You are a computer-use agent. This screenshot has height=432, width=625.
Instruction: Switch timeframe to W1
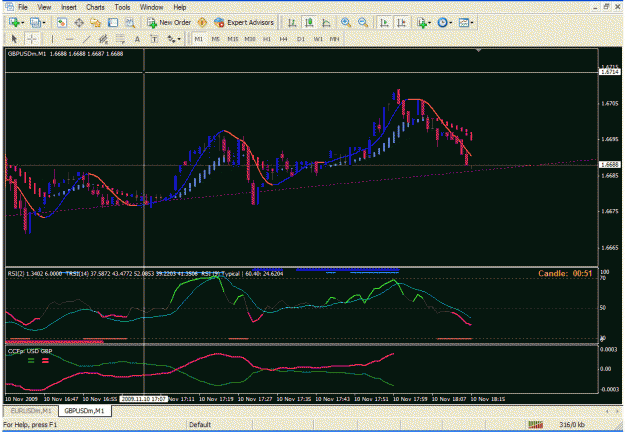pyautogui.click(x=318, y=39)
